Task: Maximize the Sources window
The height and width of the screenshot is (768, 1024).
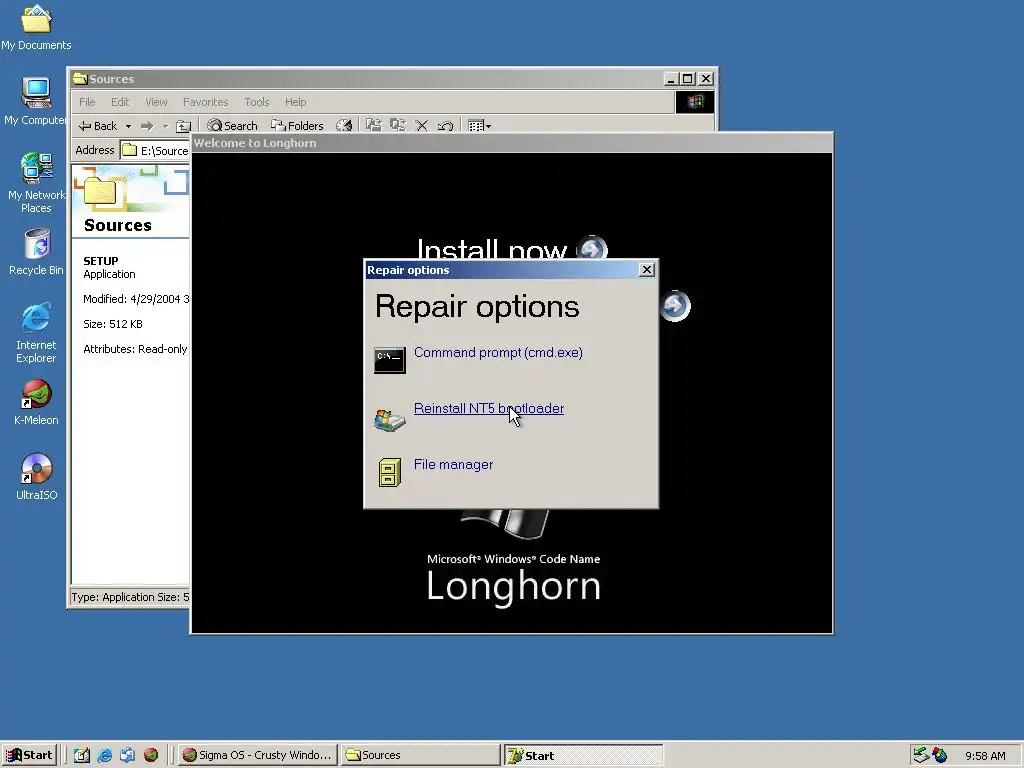Action: [x=688, y=79]
